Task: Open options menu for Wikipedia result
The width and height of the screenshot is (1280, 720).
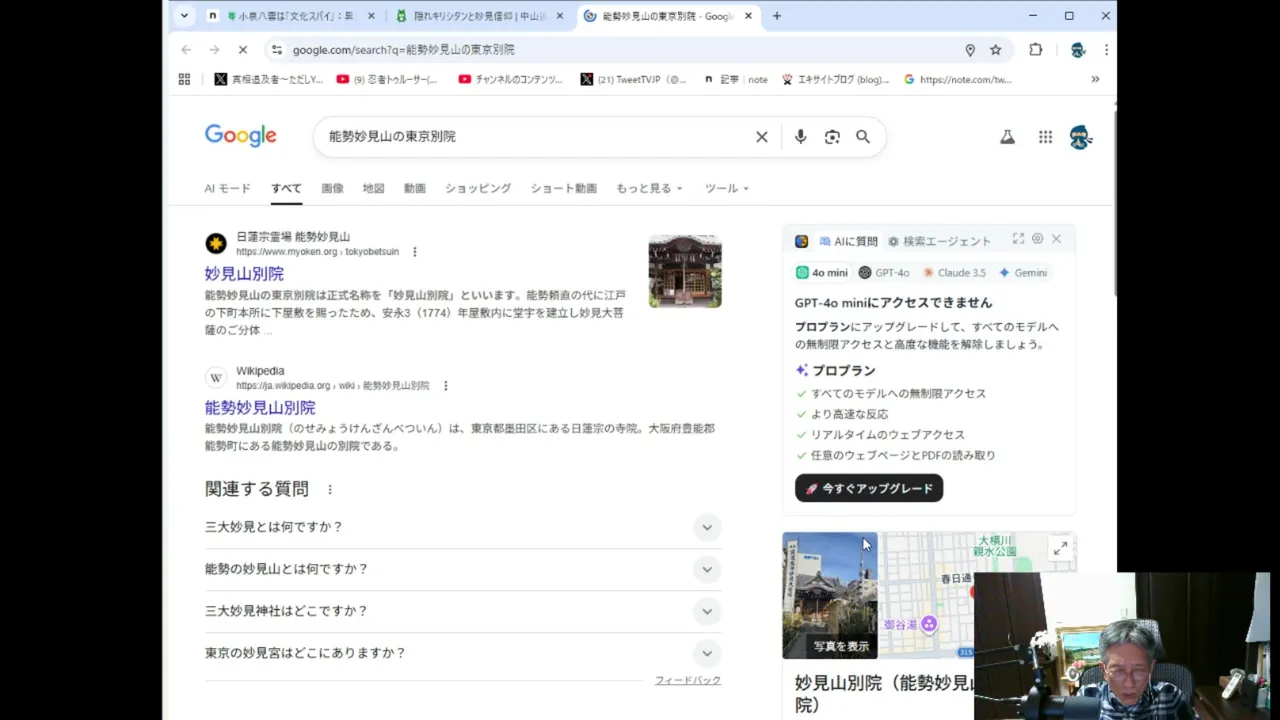Action: [x=446, y=386]
